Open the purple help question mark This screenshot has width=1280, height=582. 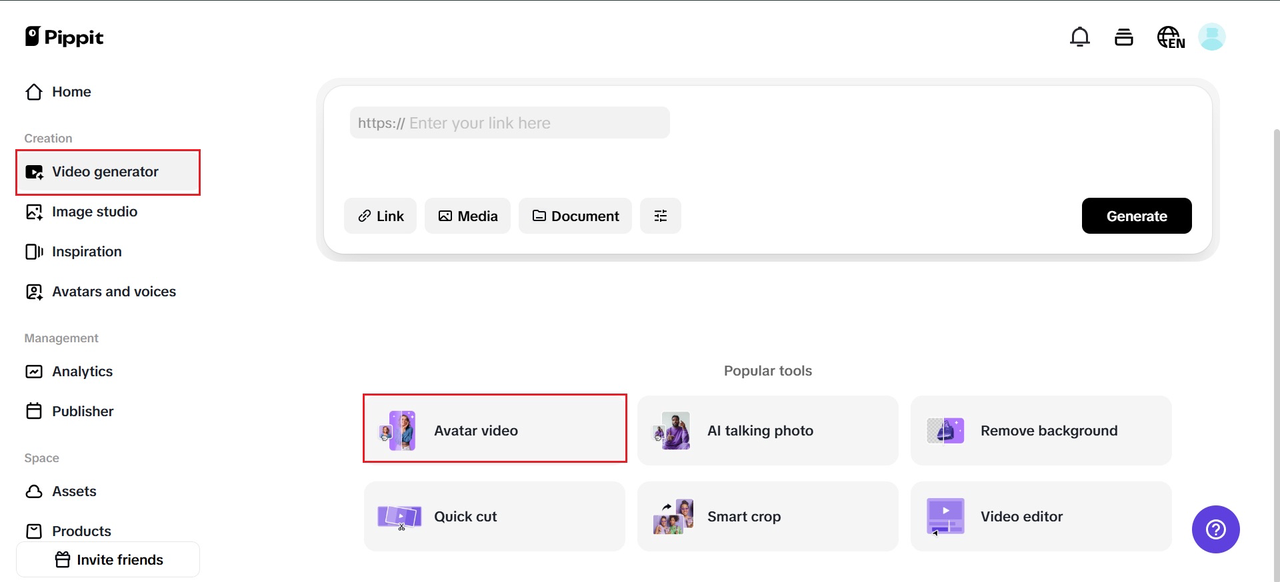tap(1215, 529)
